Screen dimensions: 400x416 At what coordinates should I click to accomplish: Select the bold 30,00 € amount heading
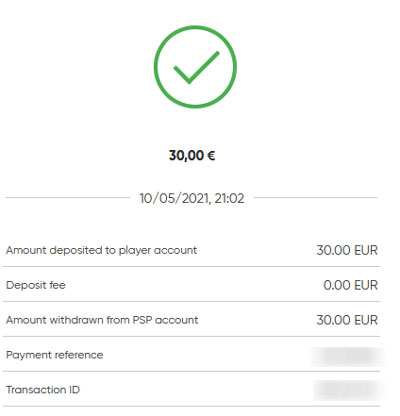coord(192,155)
